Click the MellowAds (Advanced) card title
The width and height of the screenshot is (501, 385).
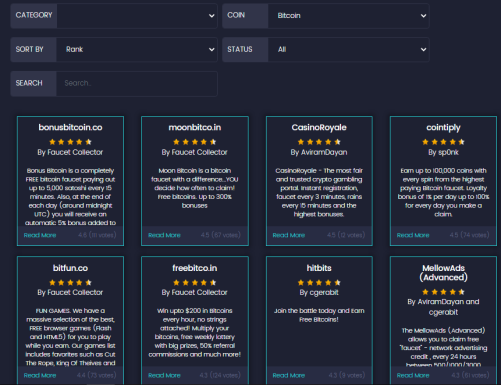443,273
